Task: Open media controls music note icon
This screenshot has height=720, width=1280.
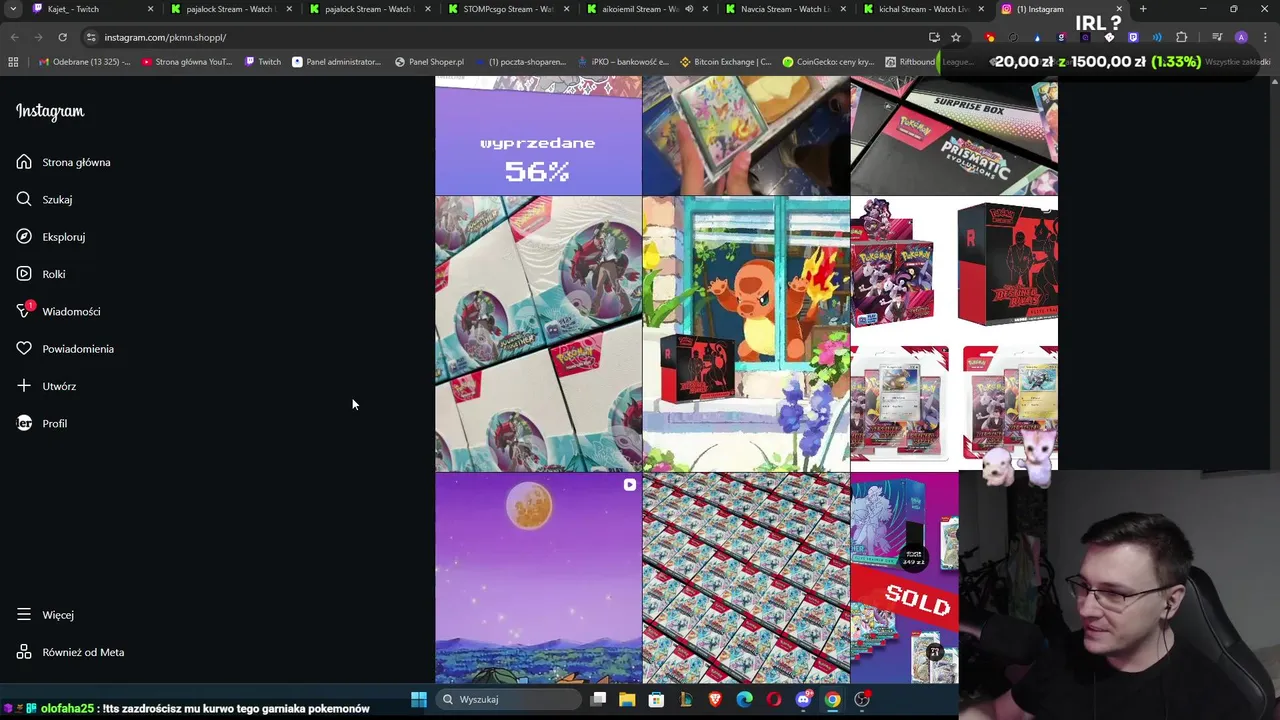Action: tap(1217, 37)
